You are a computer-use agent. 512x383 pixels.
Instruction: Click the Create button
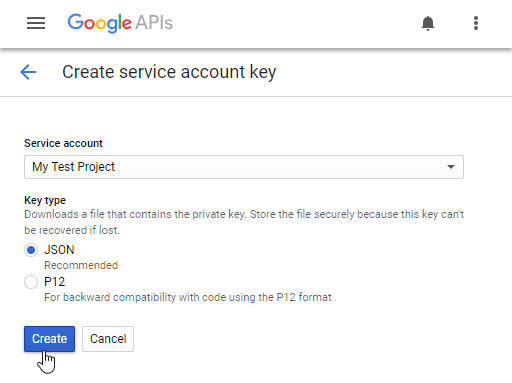pyautogui.click(x=49, y=339)
